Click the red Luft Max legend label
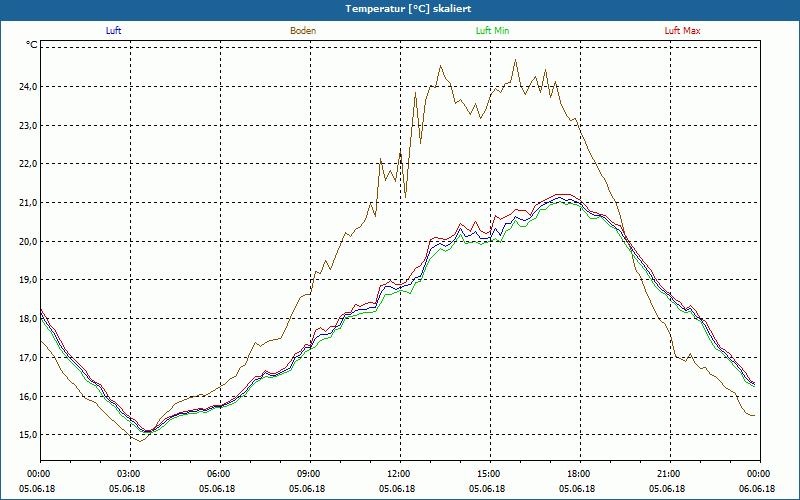Image resolution: width=800 pixels, height=500 pixels. point(682,31)
